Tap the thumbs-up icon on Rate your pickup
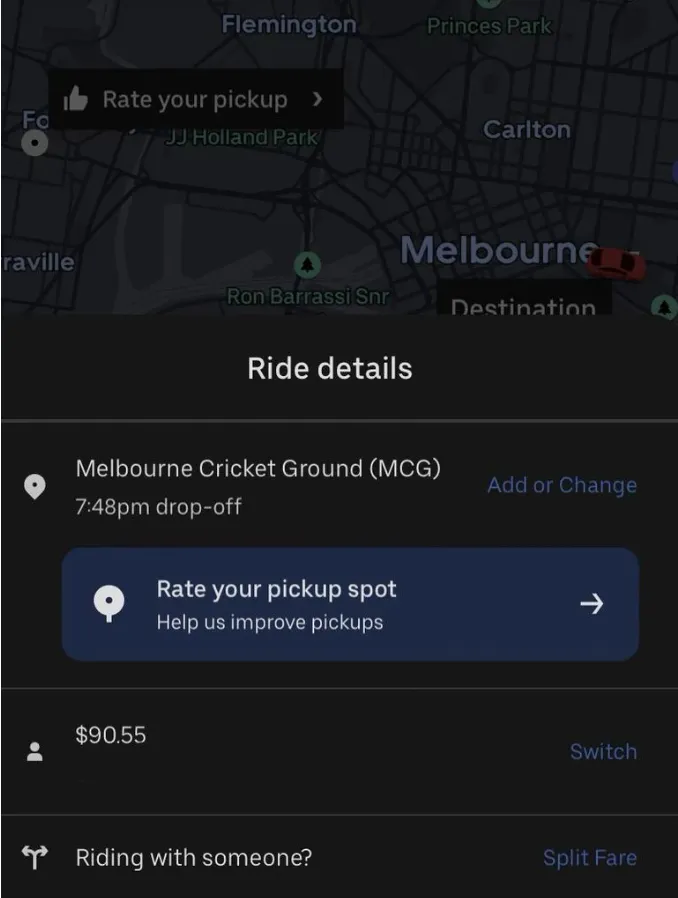 coord(76,99)
